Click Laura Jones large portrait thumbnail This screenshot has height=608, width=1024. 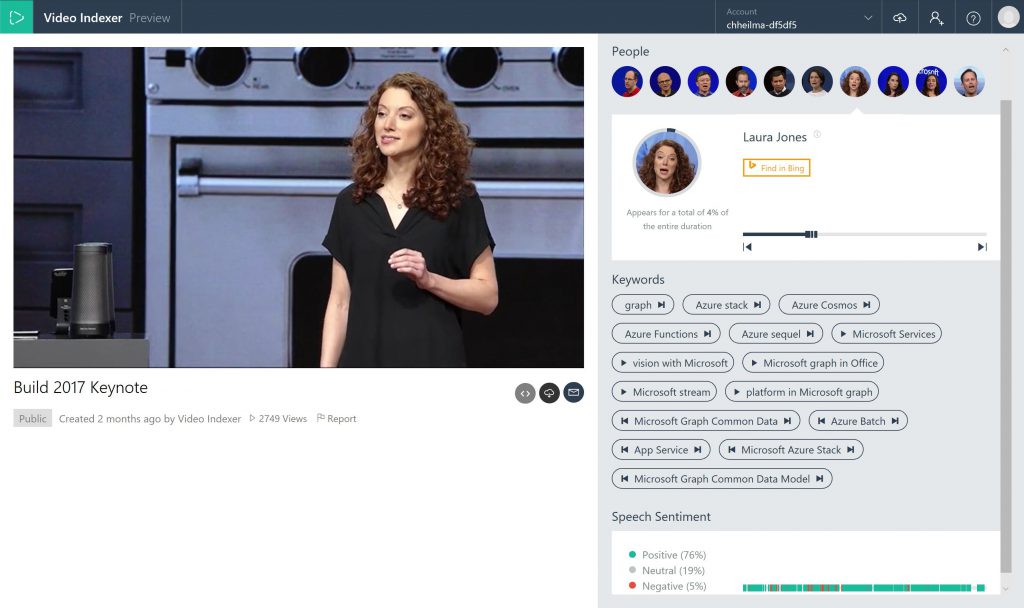(667, 163)
